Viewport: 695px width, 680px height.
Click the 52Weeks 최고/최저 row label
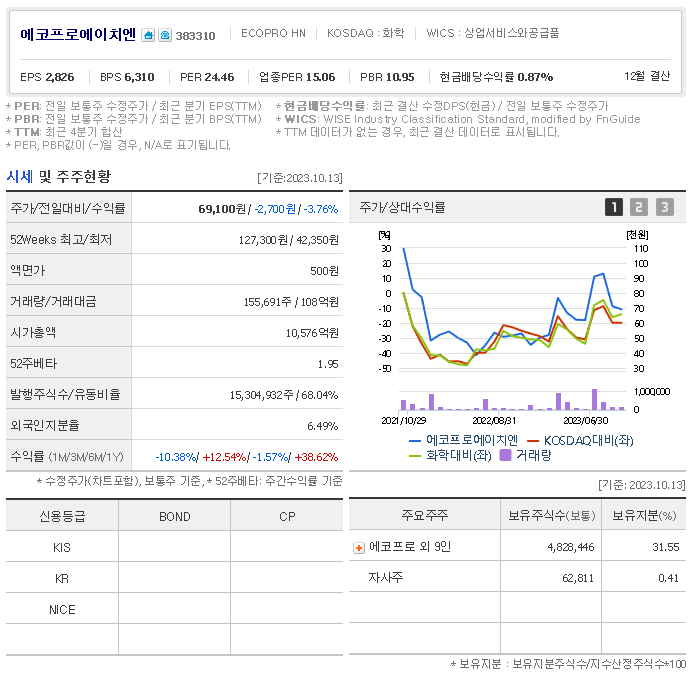click(x=61, y=240)
